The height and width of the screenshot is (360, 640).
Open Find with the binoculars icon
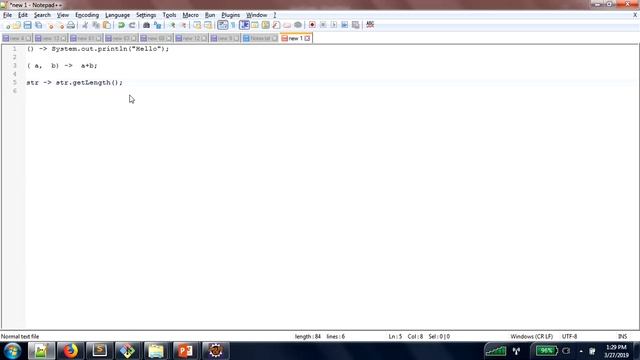pyautogui.click(x=146, y=25)
